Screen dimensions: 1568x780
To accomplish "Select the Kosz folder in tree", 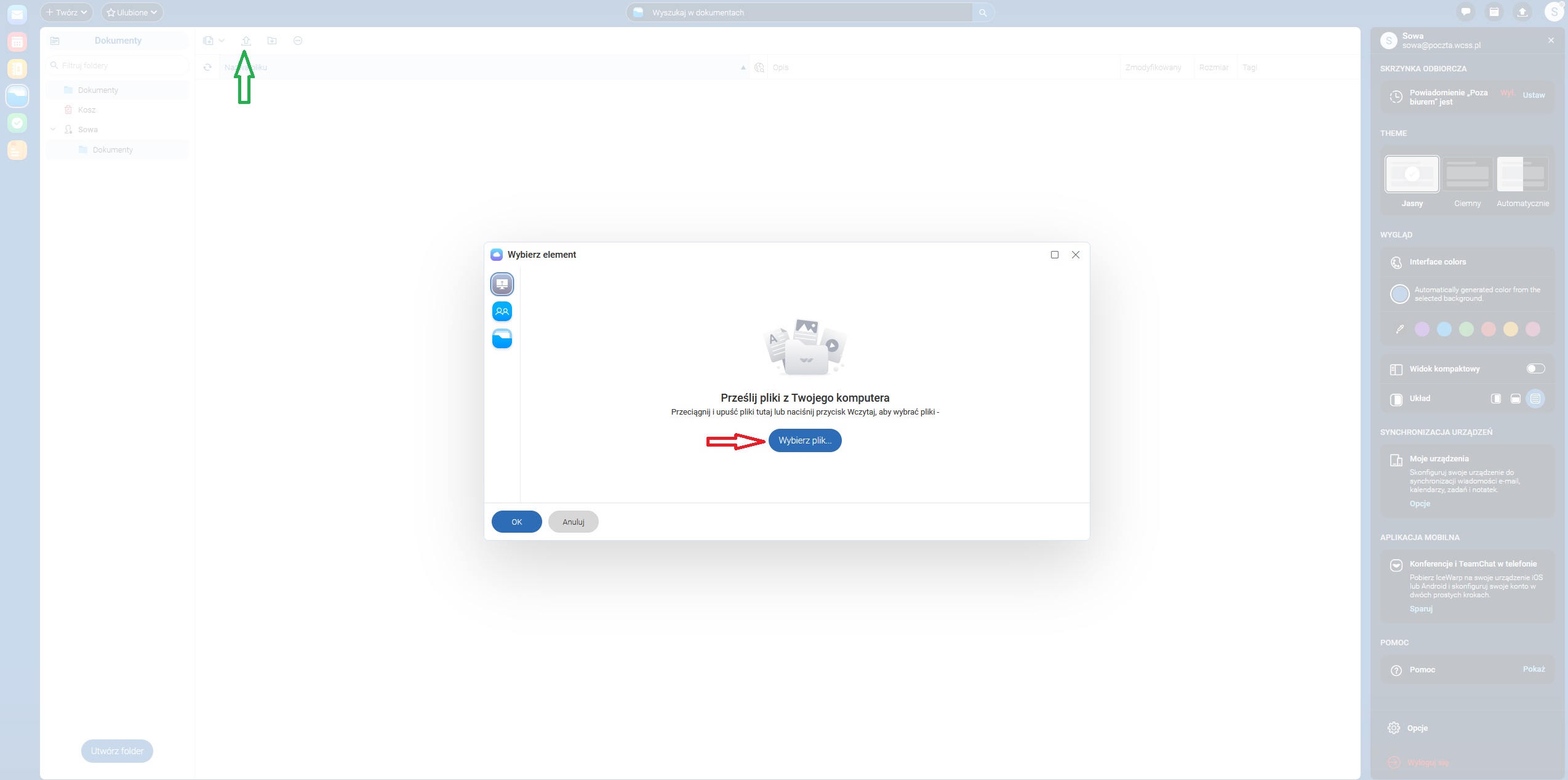I will pos(87,109).
